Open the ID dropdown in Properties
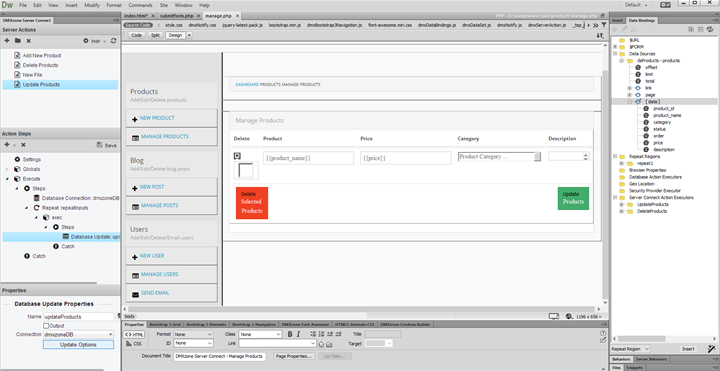 pyautogui.click(x=193, y=343)
